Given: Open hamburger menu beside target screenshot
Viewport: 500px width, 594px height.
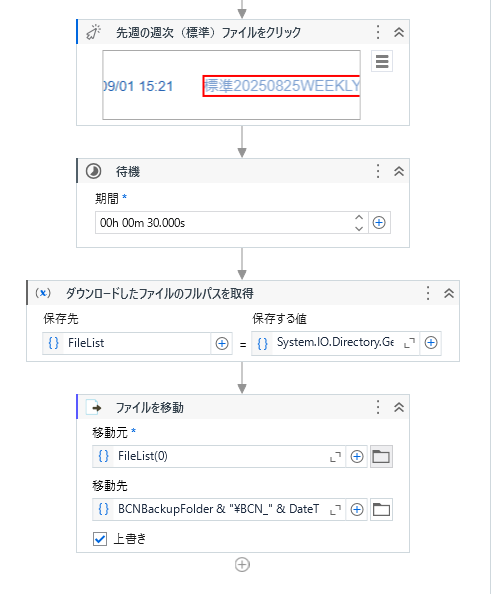Looking at the screenshot, I should pos(382,61).
